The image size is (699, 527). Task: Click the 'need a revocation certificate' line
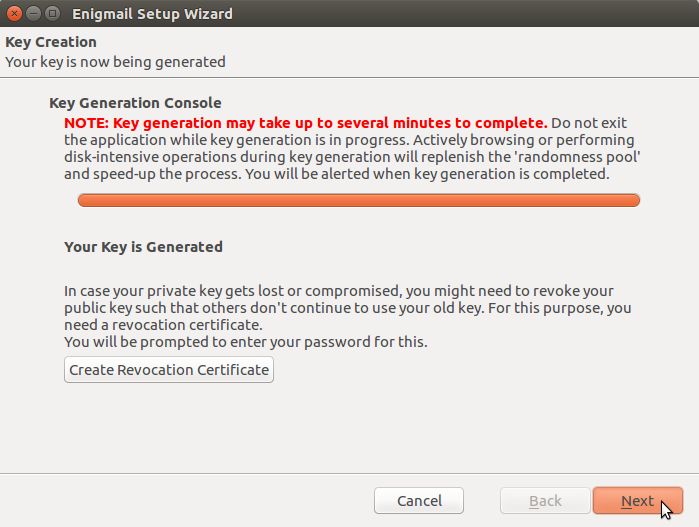coord(163,325)
